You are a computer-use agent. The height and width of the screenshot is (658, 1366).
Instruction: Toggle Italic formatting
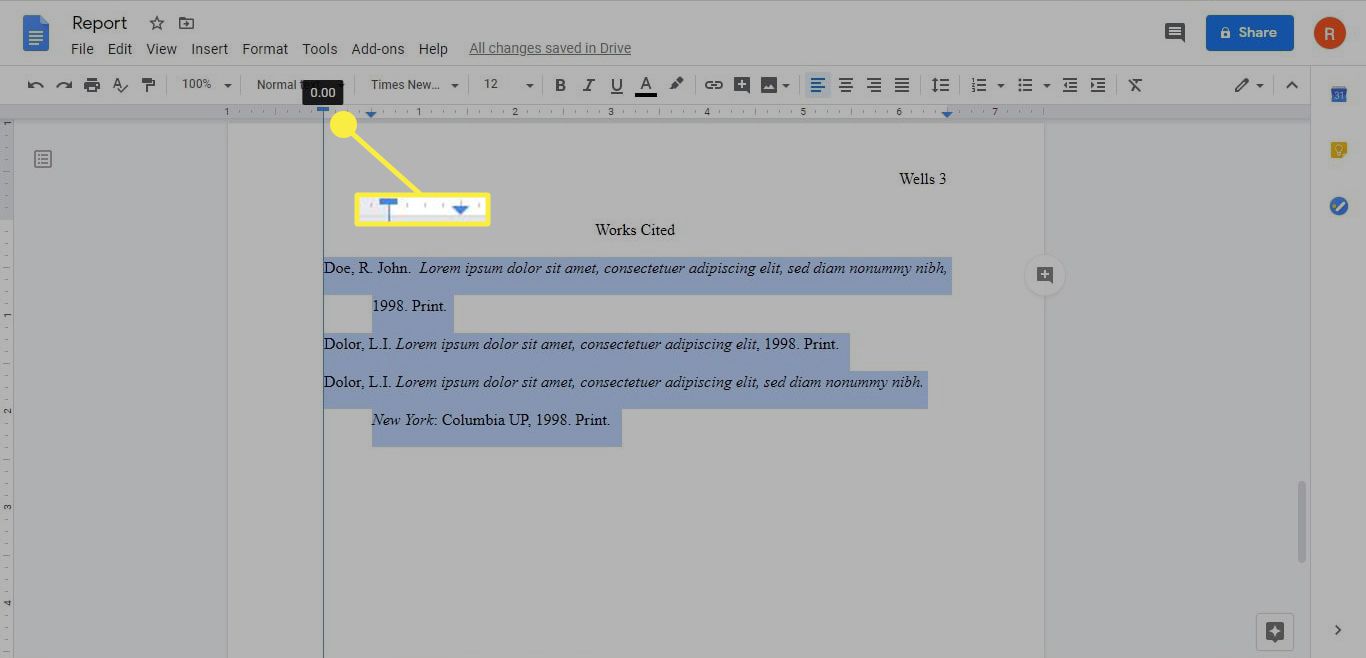click(588, 85)
